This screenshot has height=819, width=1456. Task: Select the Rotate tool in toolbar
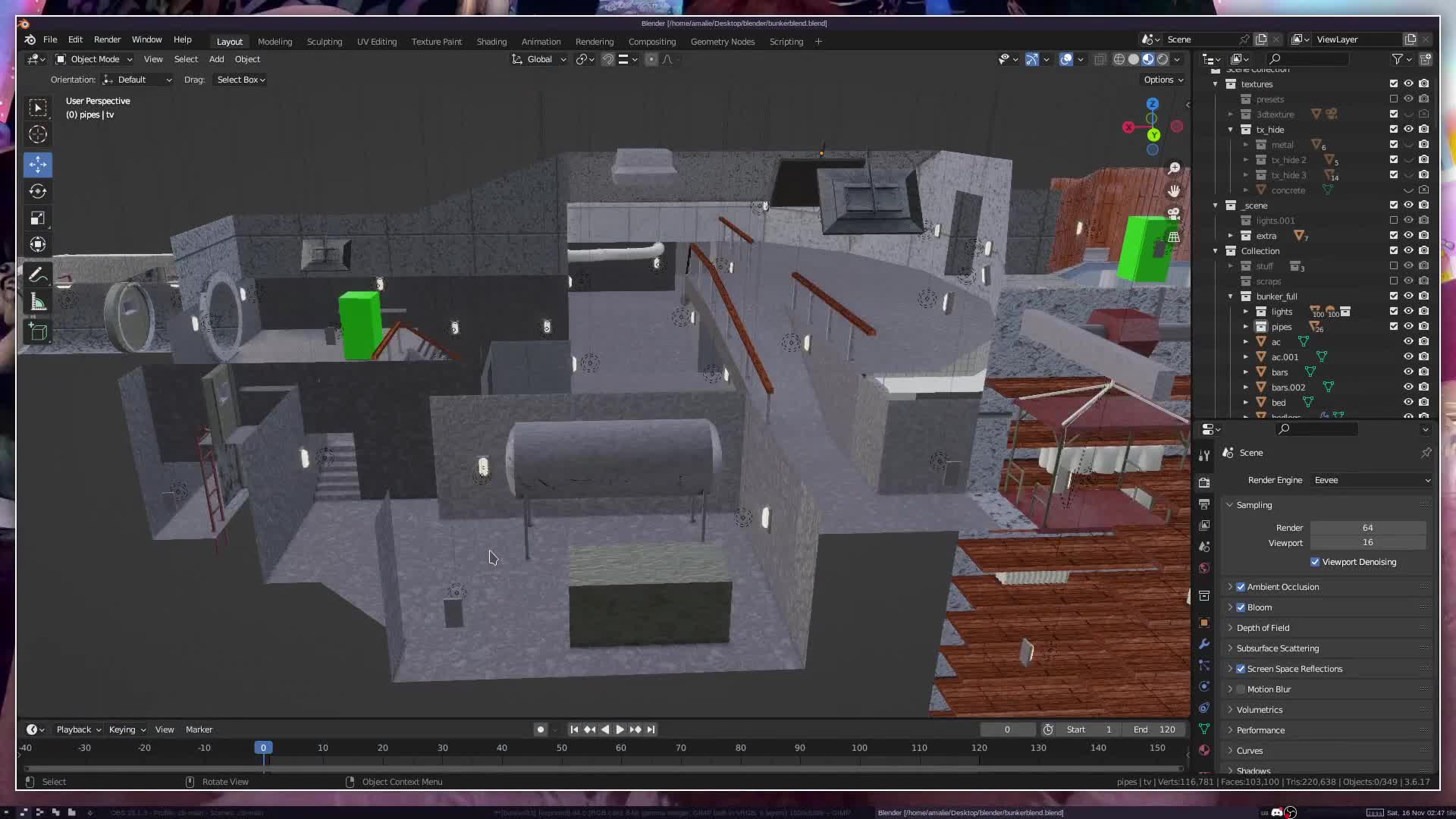tap(37, 191)
